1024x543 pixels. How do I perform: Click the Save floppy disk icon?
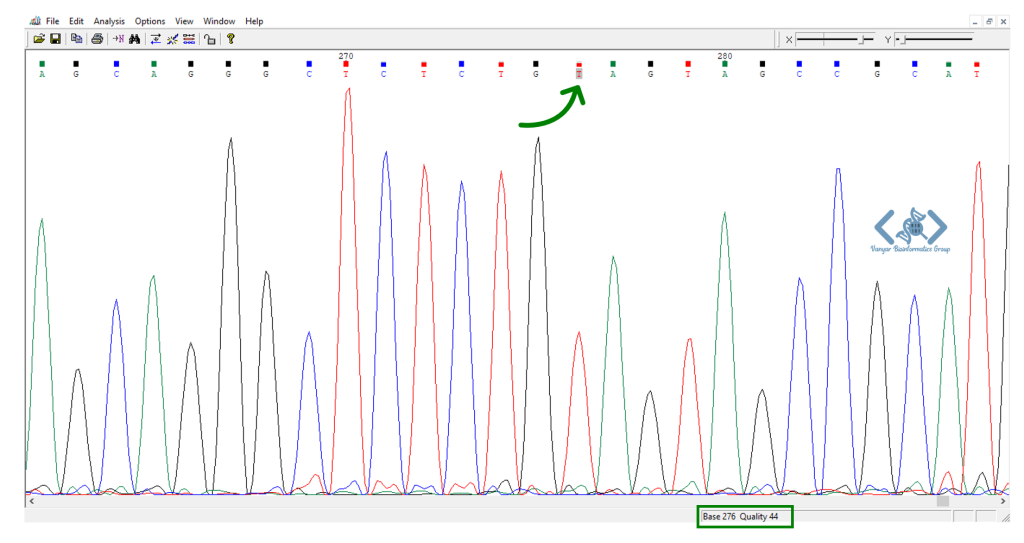click(56, 39)
